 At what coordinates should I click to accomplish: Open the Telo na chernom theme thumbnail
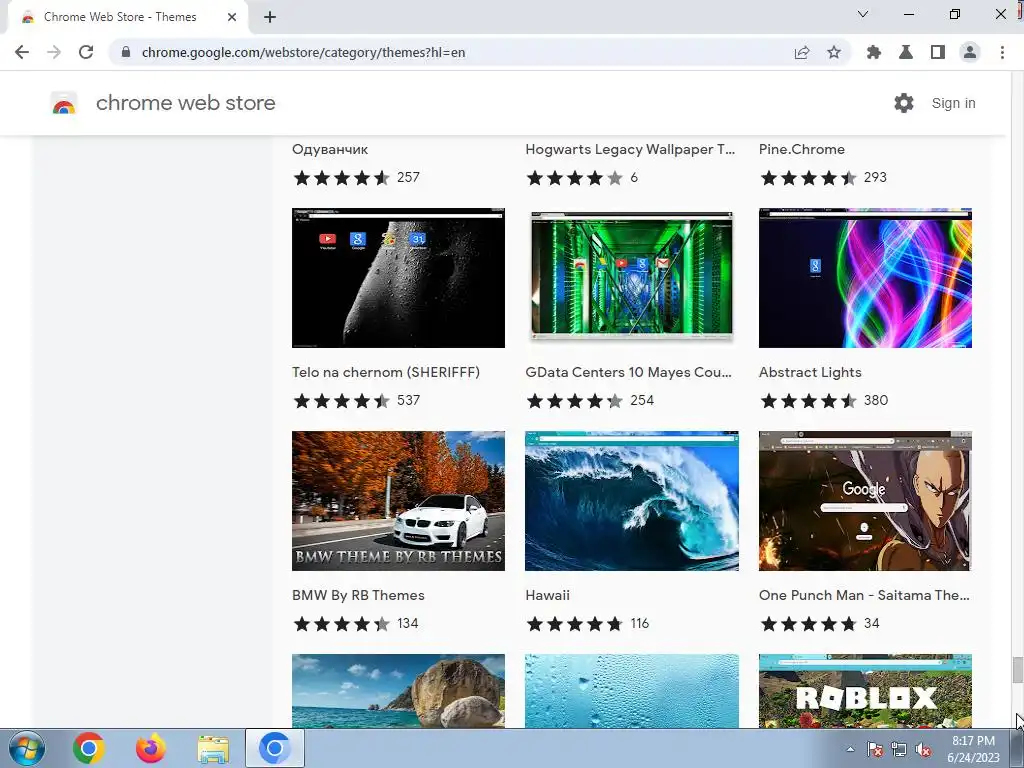point(398,278)
